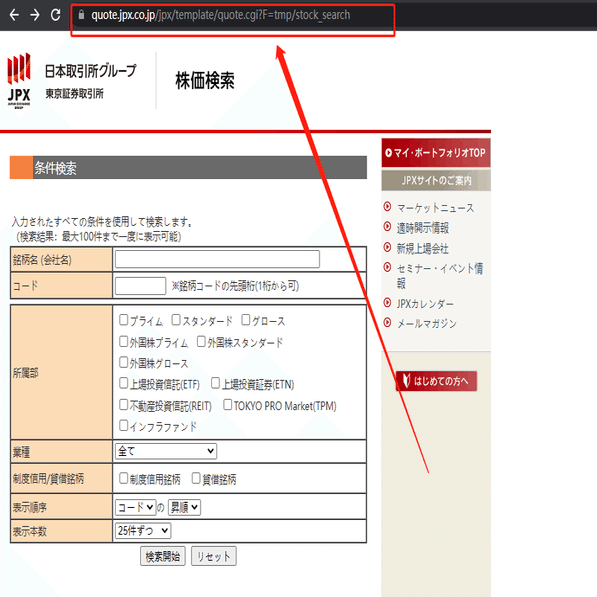Toggle the TOKYO PRO Market(TPM) checkbox

[227, 404]
